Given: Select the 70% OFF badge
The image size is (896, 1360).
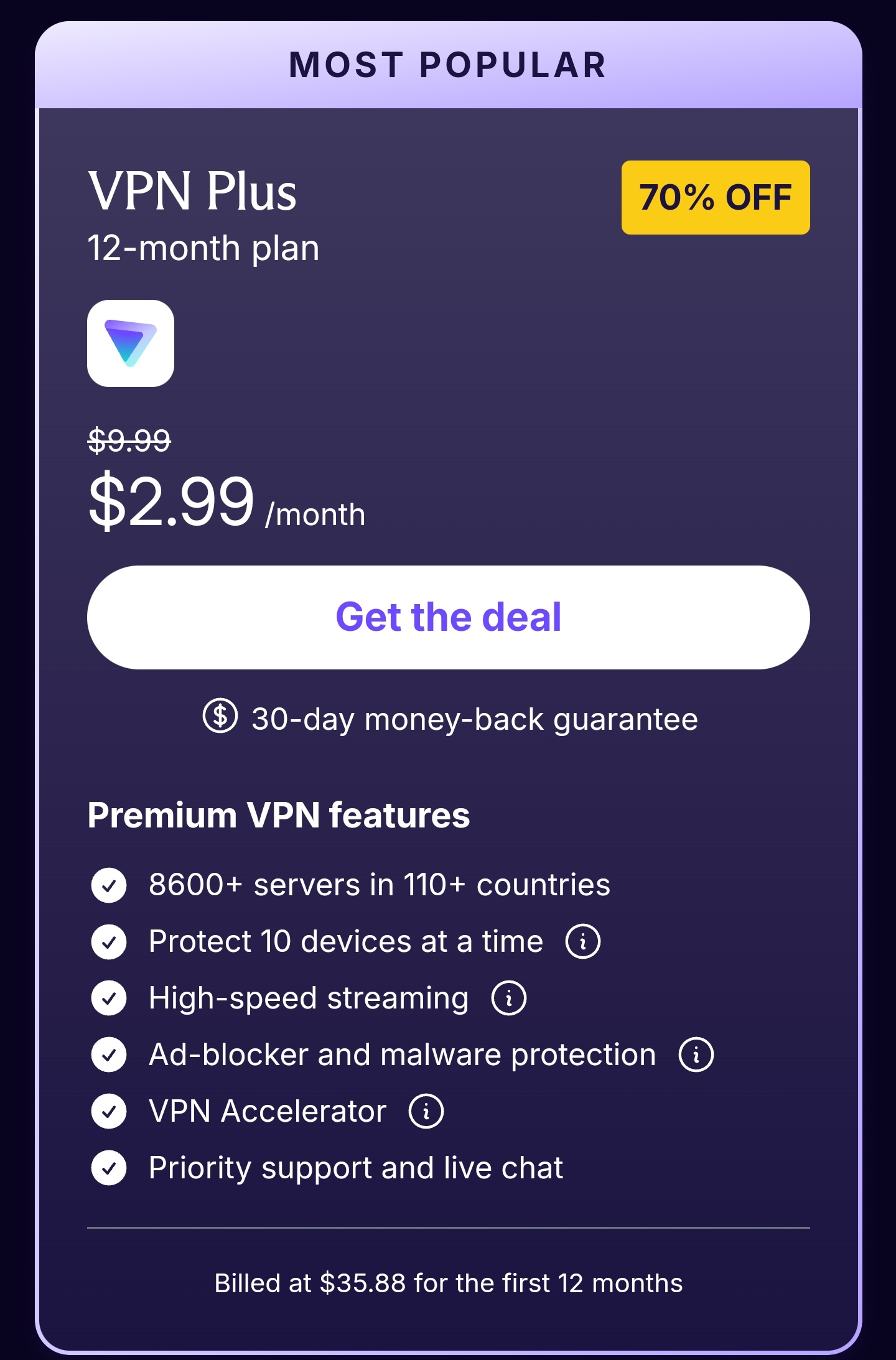Looking at the screenshot, I should (x=716, y=197).
